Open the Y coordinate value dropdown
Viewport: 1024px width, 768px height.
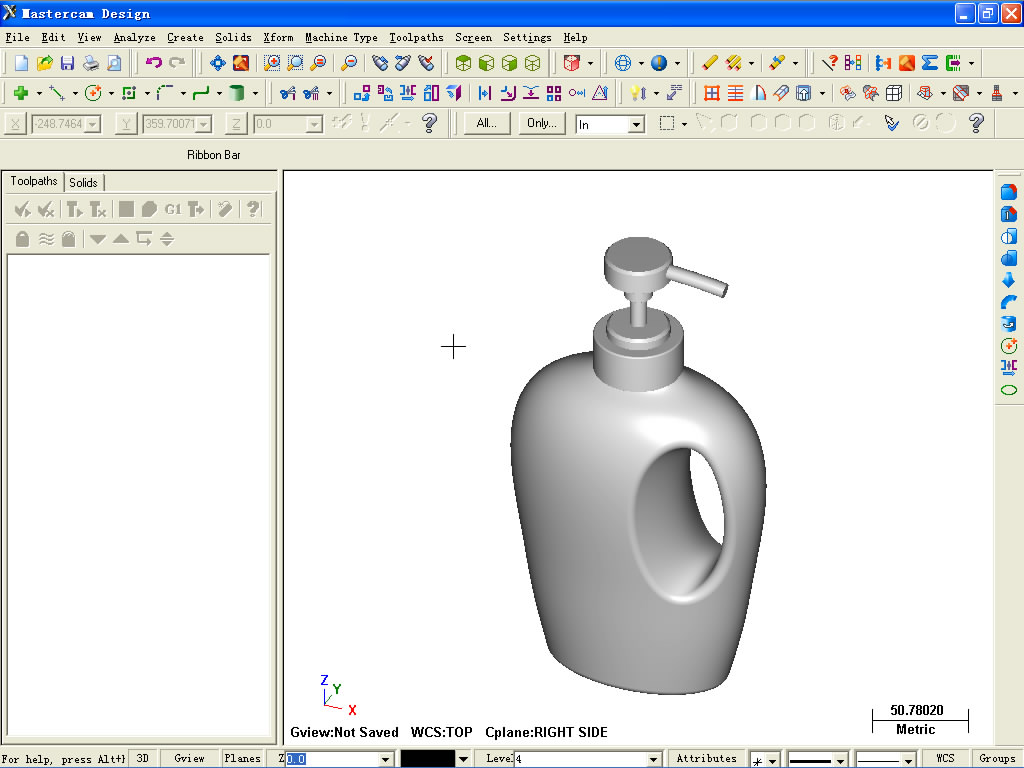coord(204,124)
